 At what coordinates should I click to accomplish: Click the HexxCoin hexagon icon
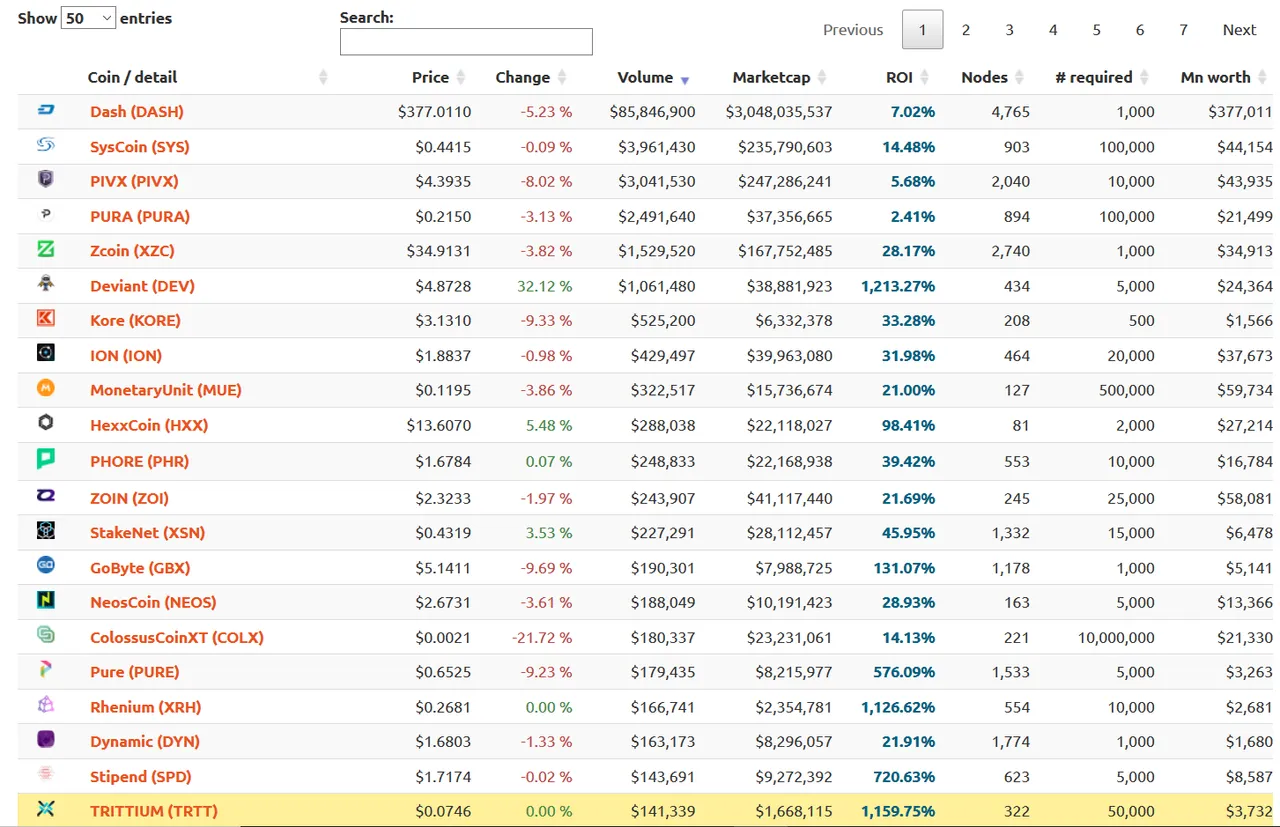[45, 423]
